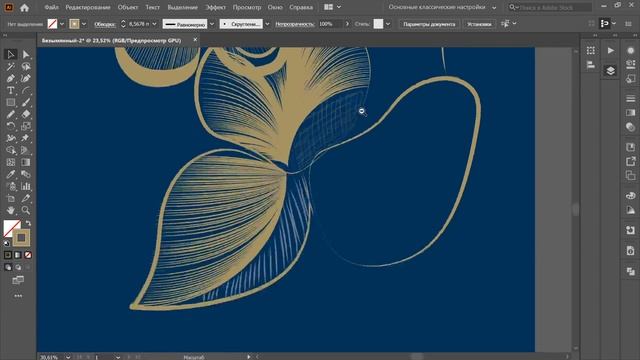
Task: Choose the Eyedropper tool
Action: [x=11, y=174]
